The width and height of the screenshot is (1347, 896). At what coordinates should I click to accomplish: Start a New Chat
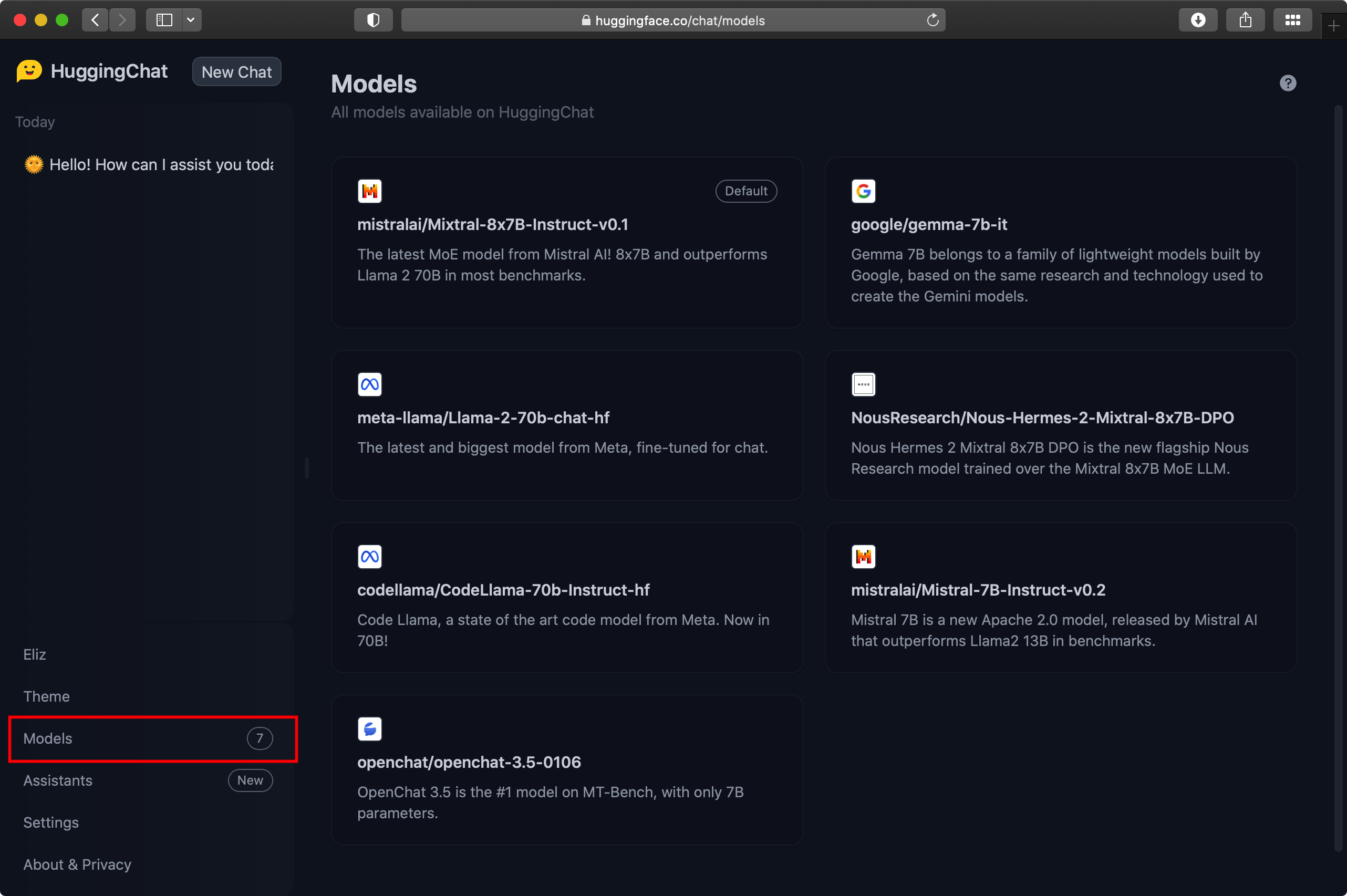click(x=236, y=72)
